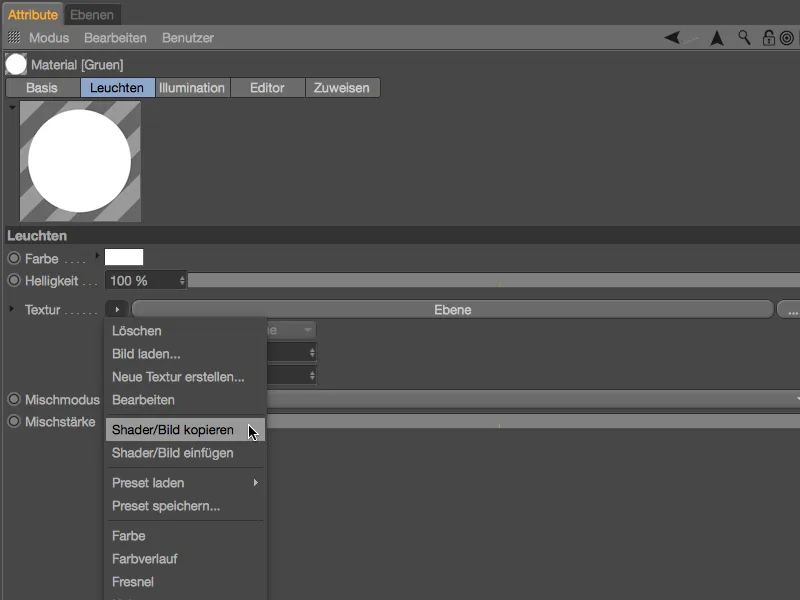This screenshot has height=600, width=800.
Task: Click the white sphere material preview
Action: (x=80, y=161)
